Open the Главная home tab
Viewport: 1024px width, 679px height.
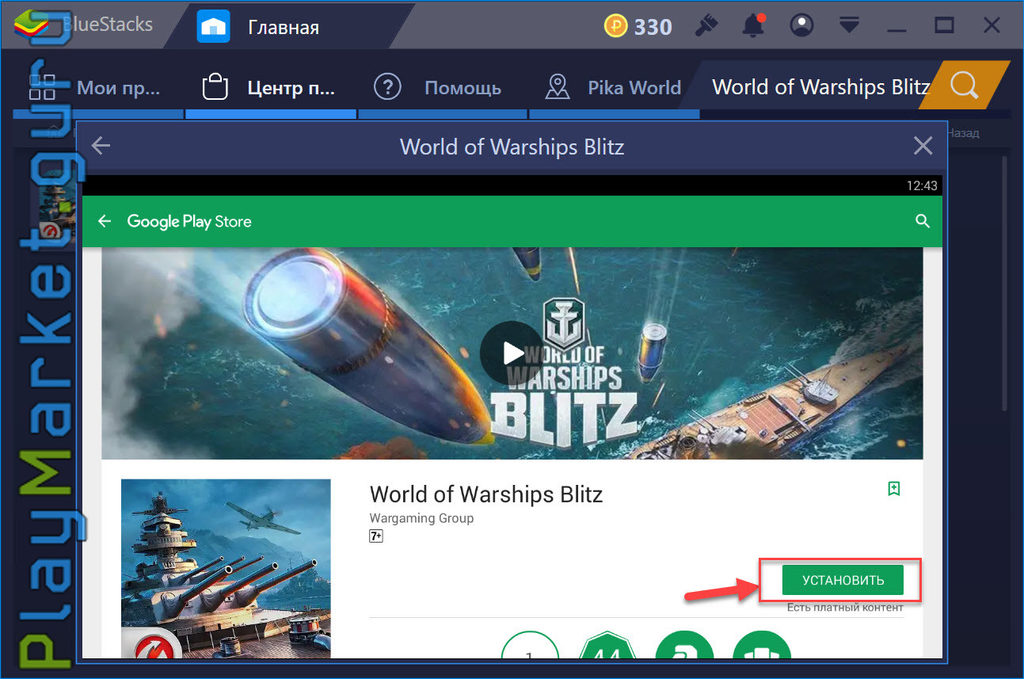(x=282, y=27)
